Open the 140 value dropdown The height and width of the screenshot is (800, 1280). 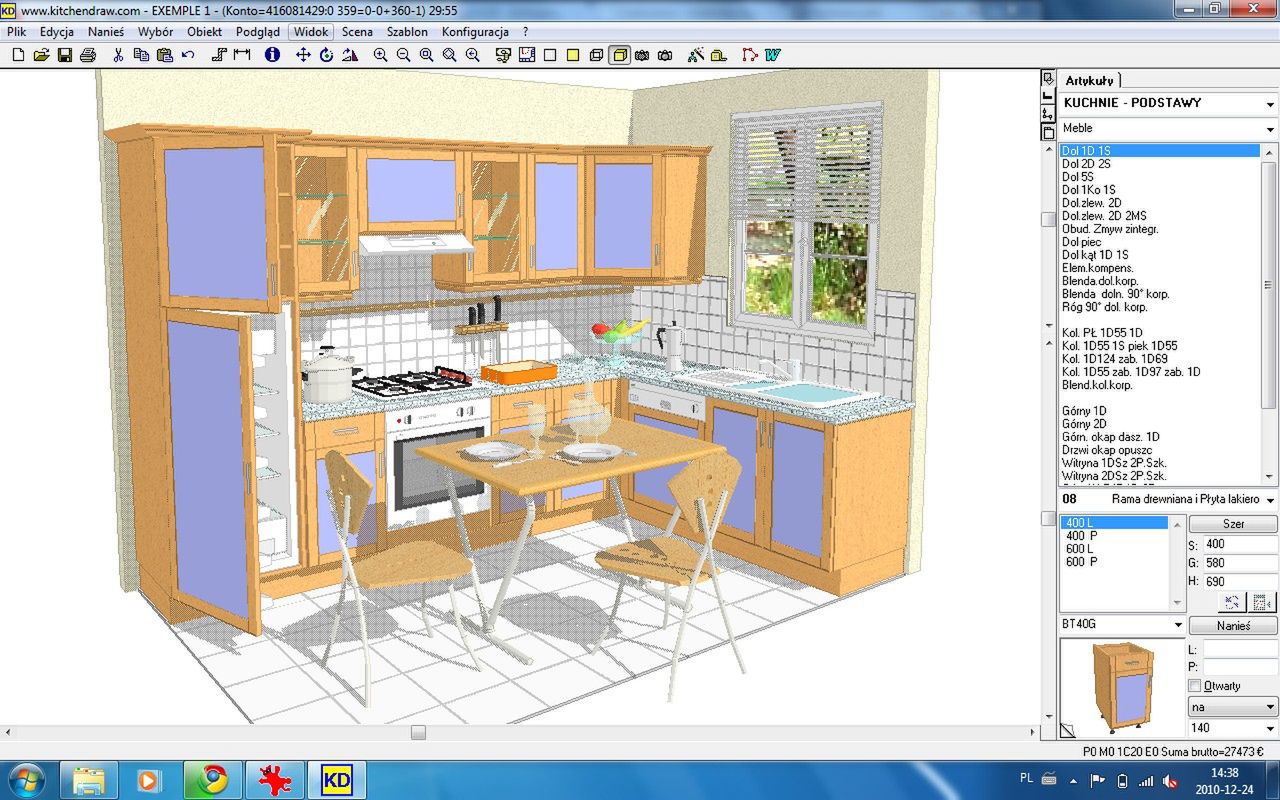point(1270,729)
